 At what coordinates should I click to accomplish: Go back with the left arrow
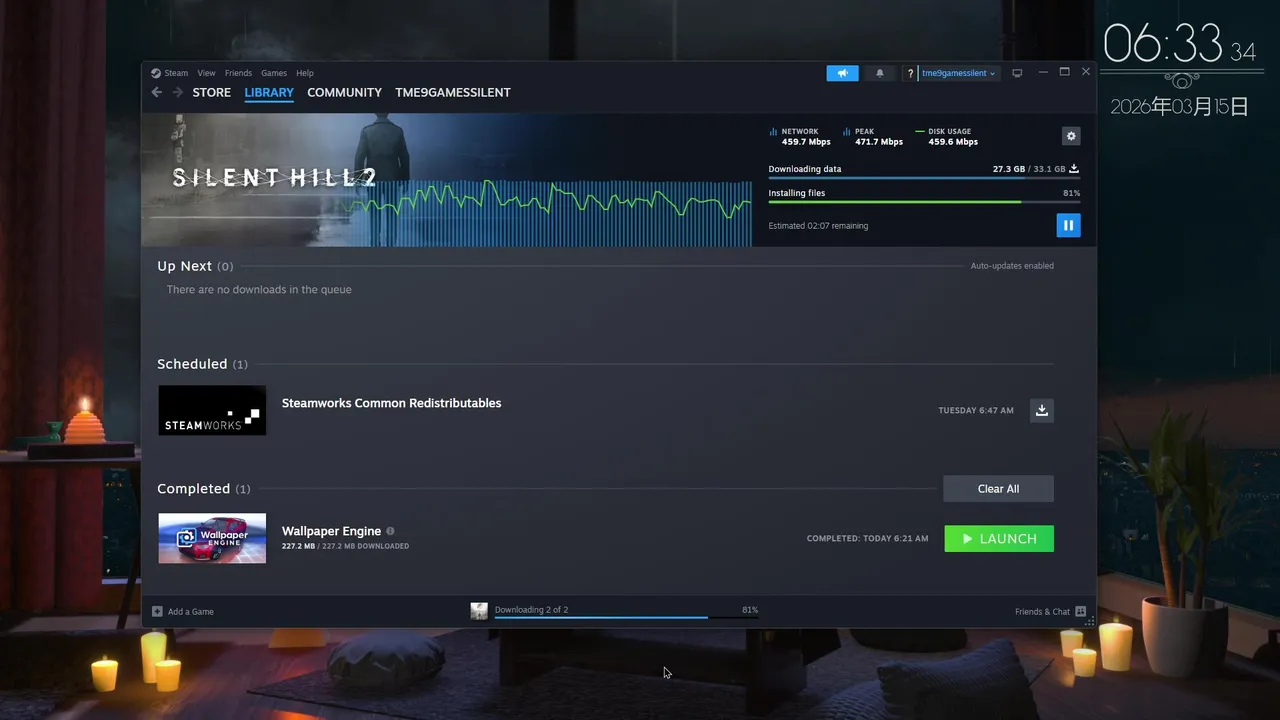point(156,92)
